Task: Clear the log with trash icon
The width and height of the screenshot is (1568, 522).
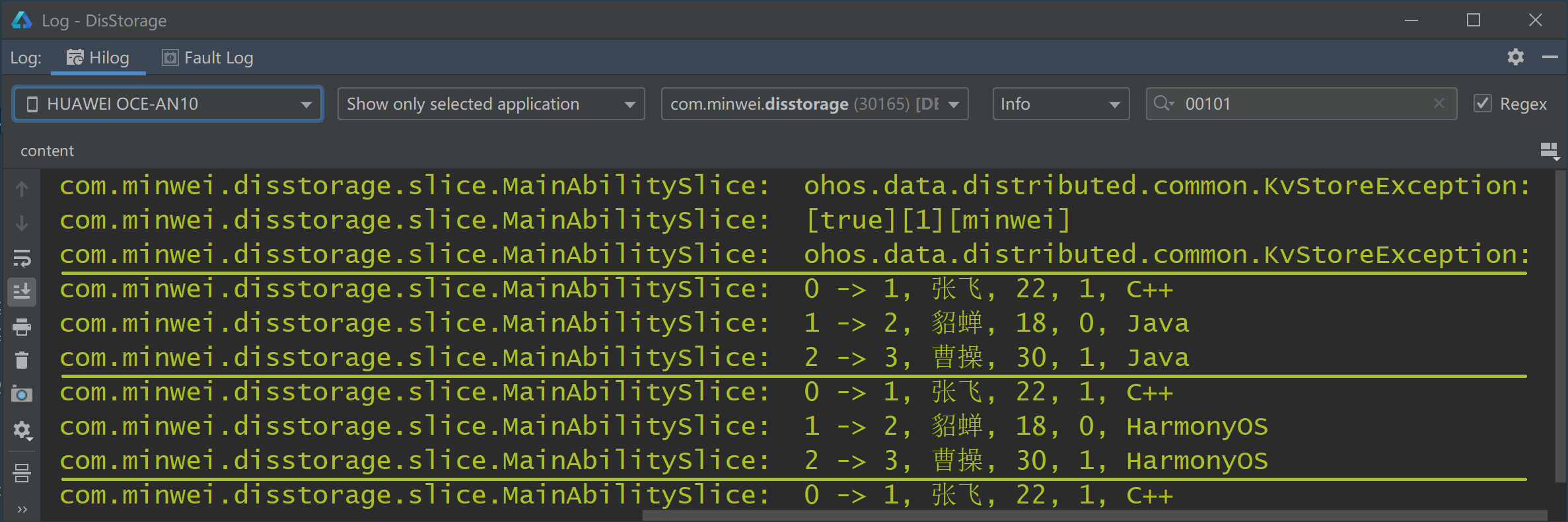Action: click(22, 360)
